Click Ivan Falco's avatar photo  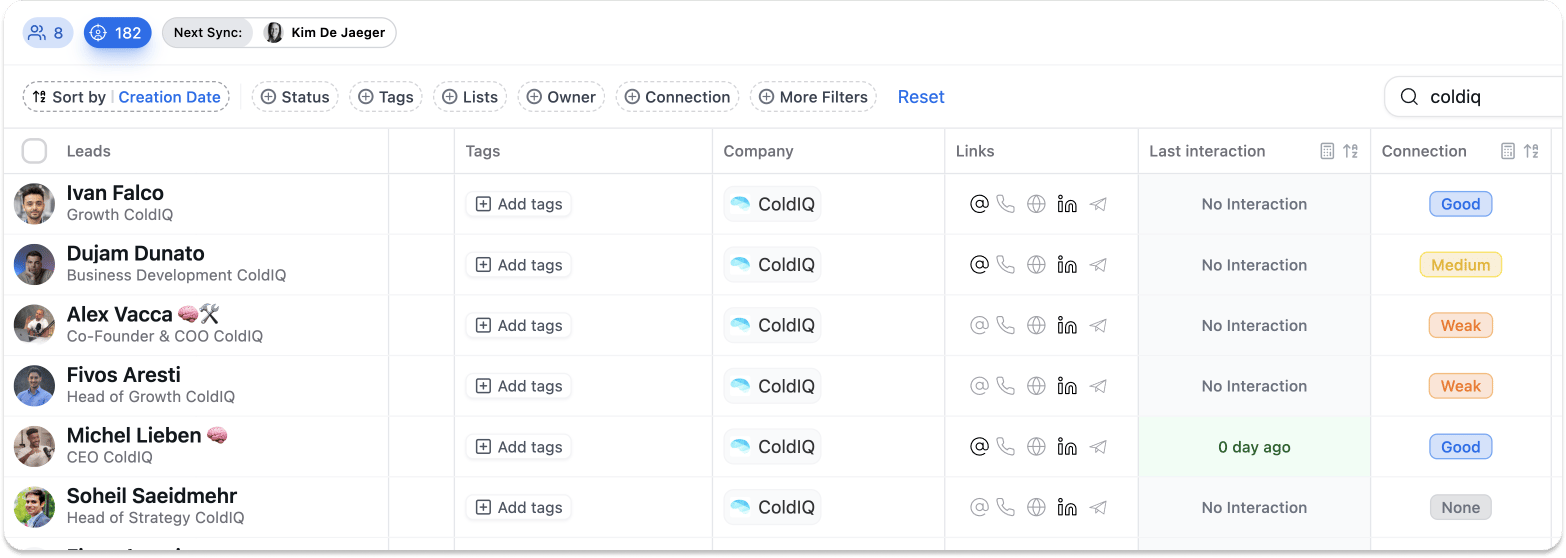tap(34, 204)
